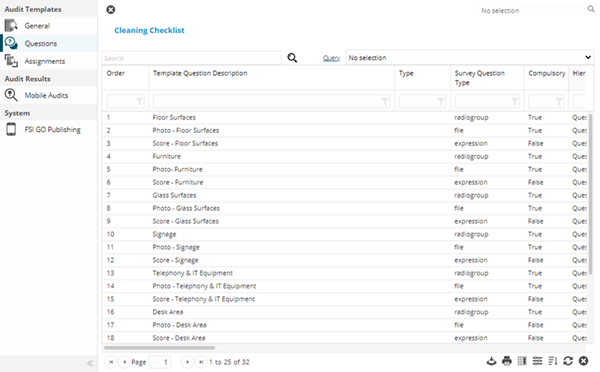Open the filter for Order column
Screen dimensions: 600x372
140,101
